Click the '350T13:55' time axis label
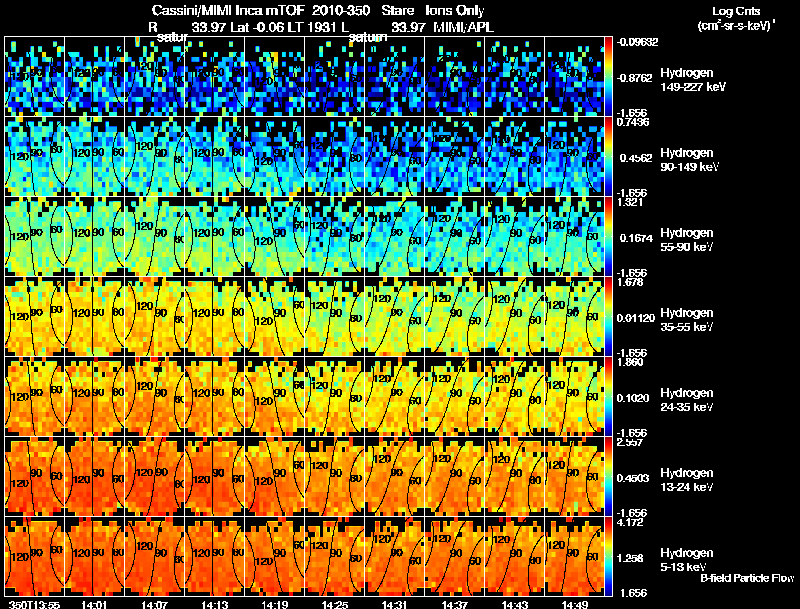This screenshot has height=609, width=800. tap(35, 605)
